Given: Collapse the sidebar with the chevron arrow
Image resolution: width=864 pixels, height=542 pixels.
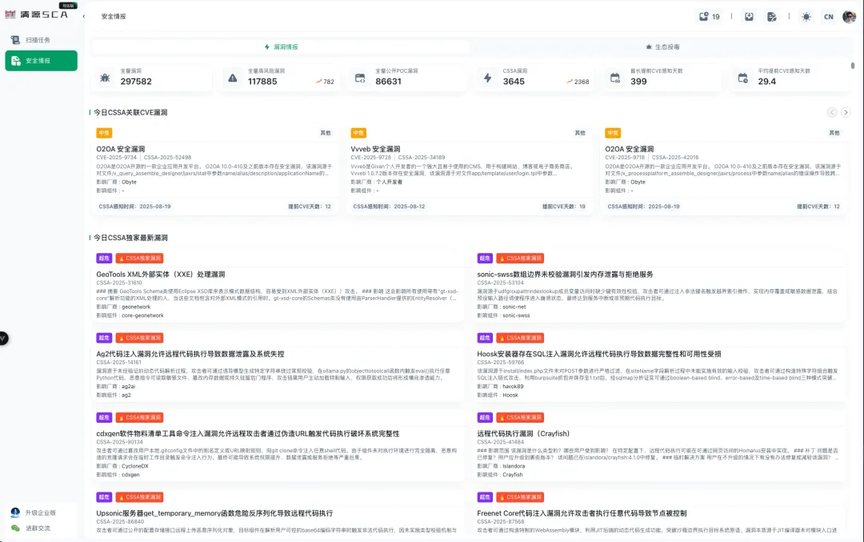Looking at the screenshot, I should point(84,17).
